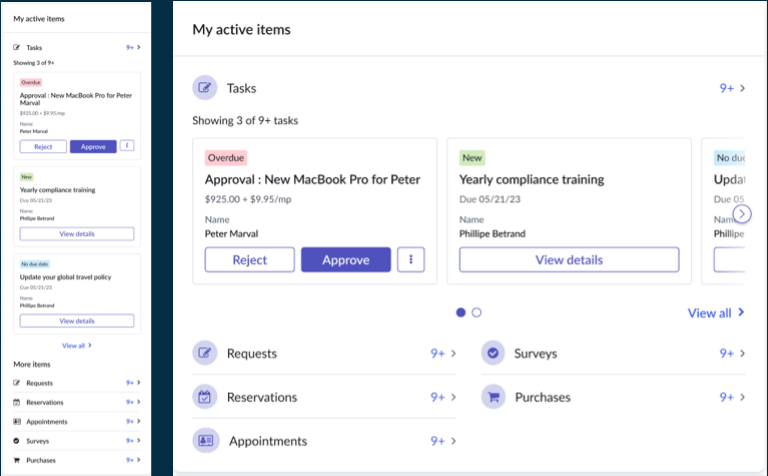
Task: Click 'Update your global travel policy' in left panel
Action: click(x=66, y=277)
